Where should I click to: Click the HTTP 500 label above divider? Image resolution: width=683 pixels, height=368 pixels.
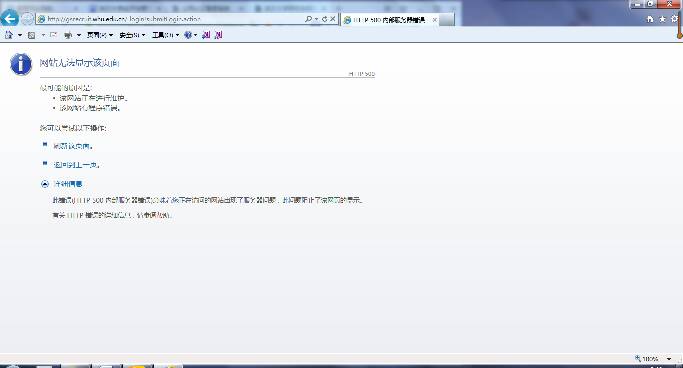tap(362, 74)
